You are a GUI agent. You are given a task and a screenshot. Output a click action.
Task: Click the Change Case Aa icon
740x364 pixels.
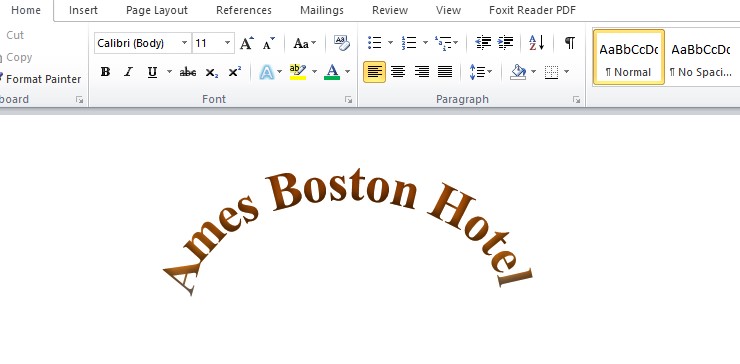pyautogui.click(x=301, y=43)
